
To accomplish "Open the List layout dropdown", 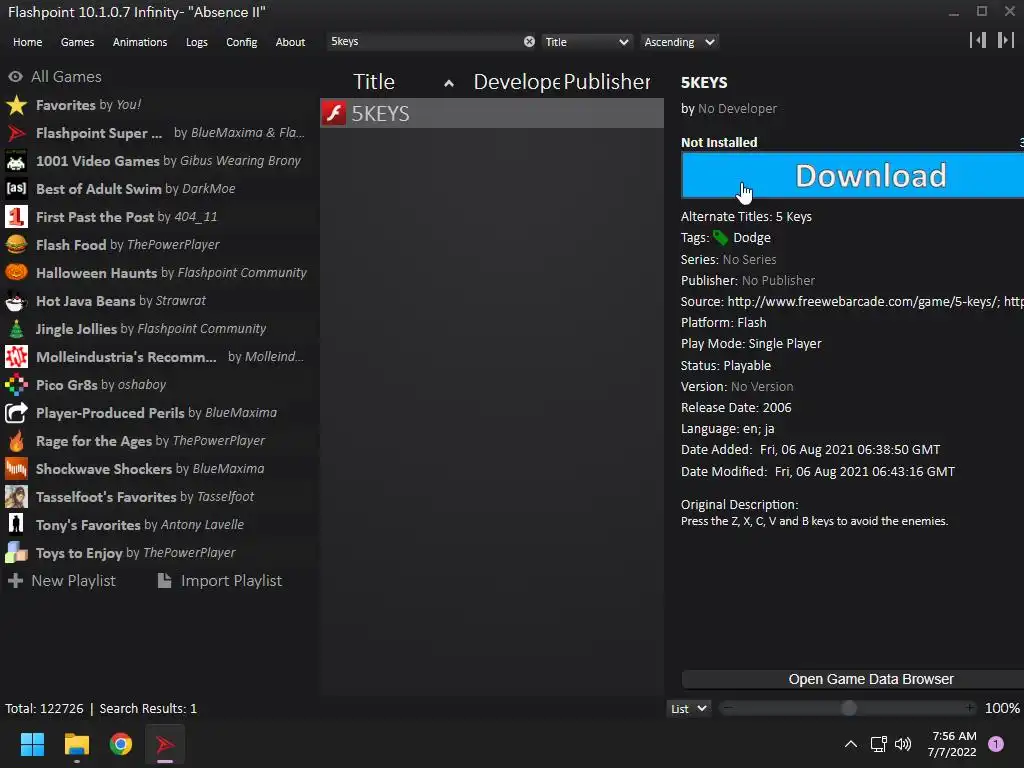I will point(688,709).
